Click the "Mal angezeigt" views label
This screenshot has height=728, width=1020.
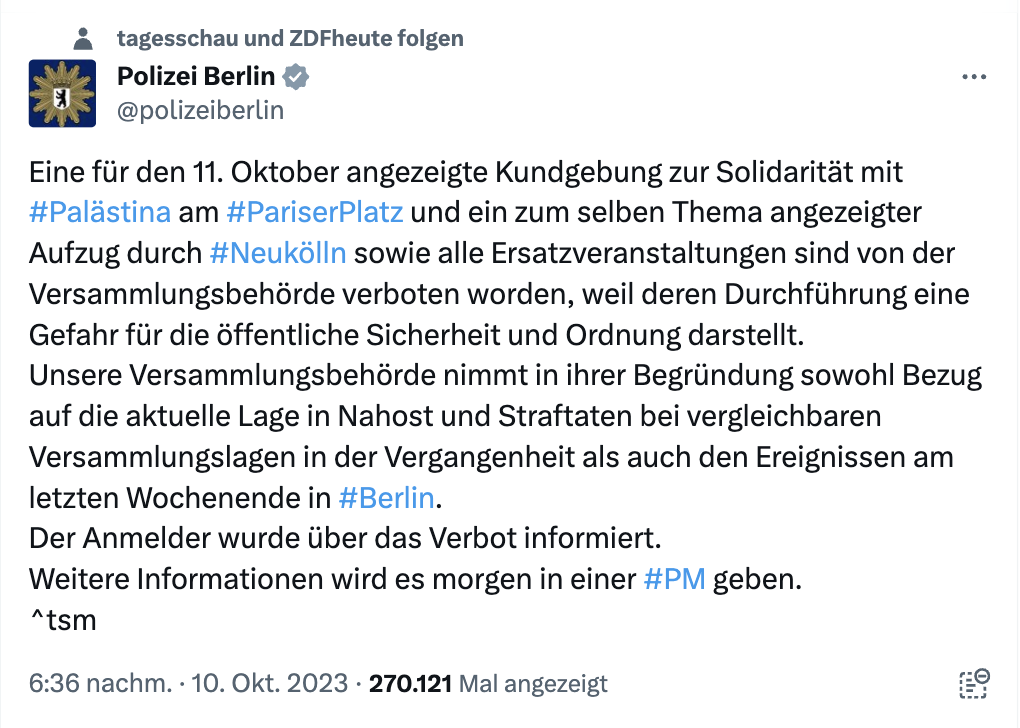[x=533, y=685]
